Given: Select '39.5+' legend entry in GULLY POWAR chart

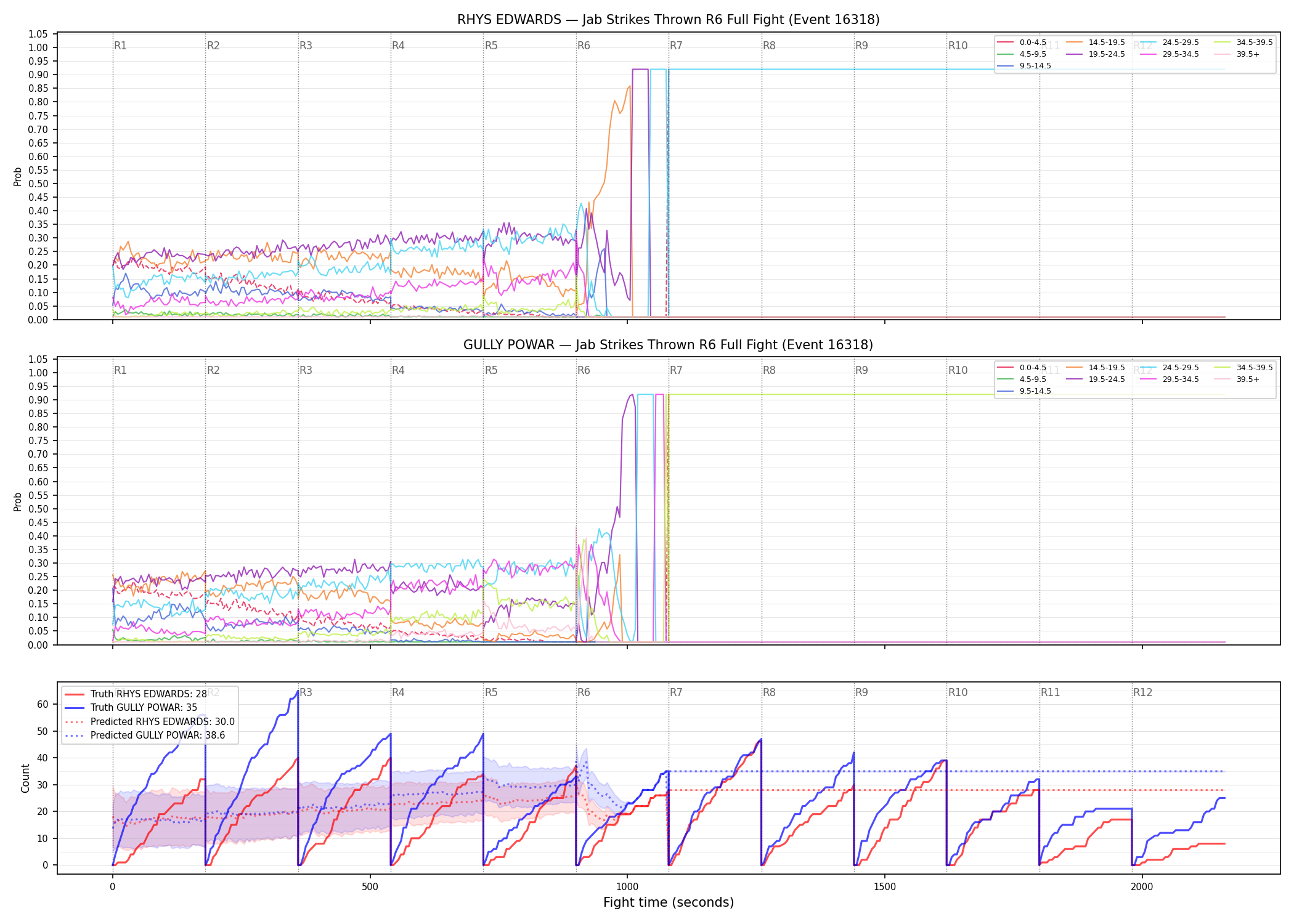Looking at the screenshot, I should coord(1237,379).
